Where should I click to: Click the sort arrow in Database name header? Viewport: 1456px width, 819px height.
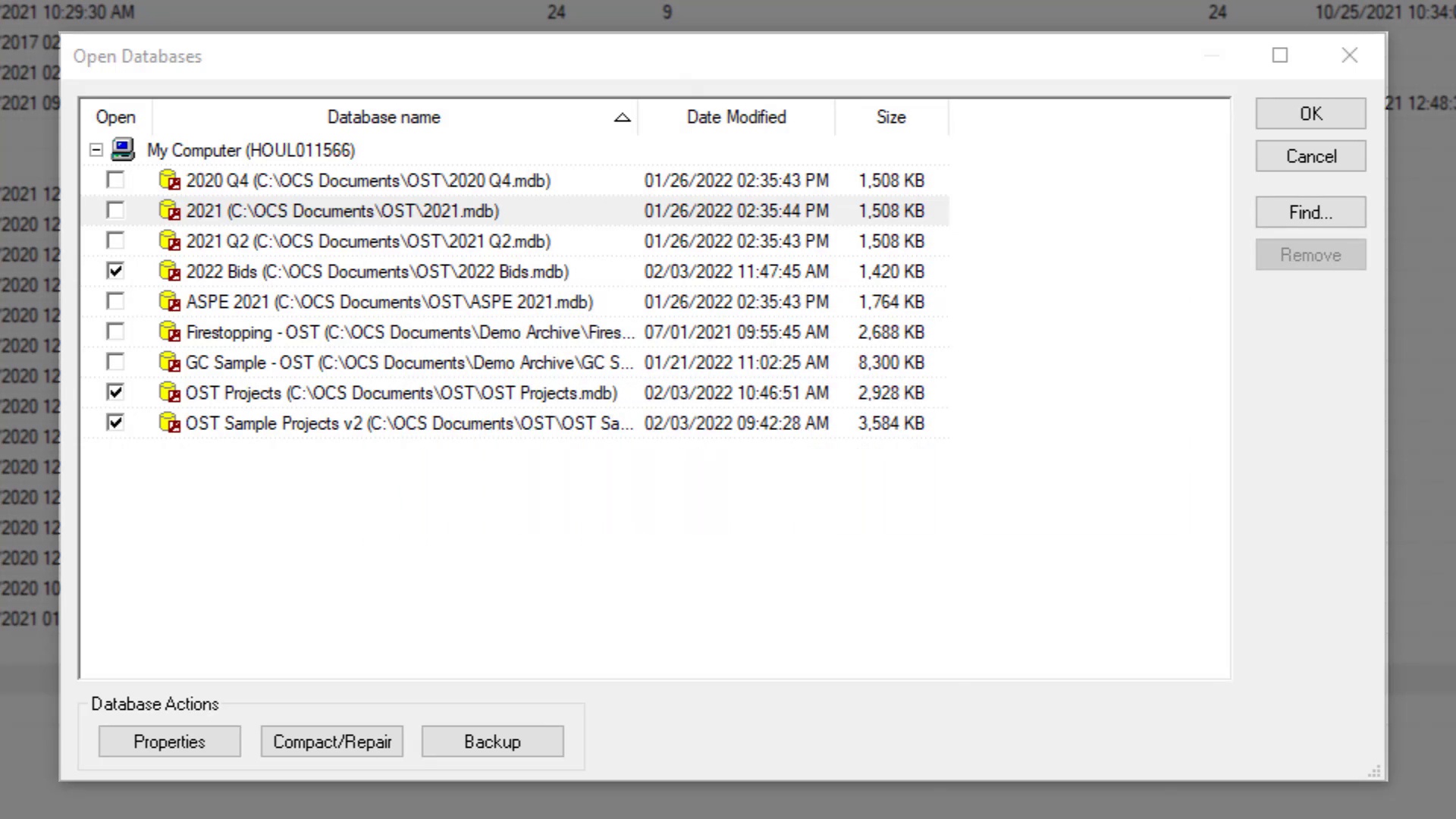tap(622, 118)
